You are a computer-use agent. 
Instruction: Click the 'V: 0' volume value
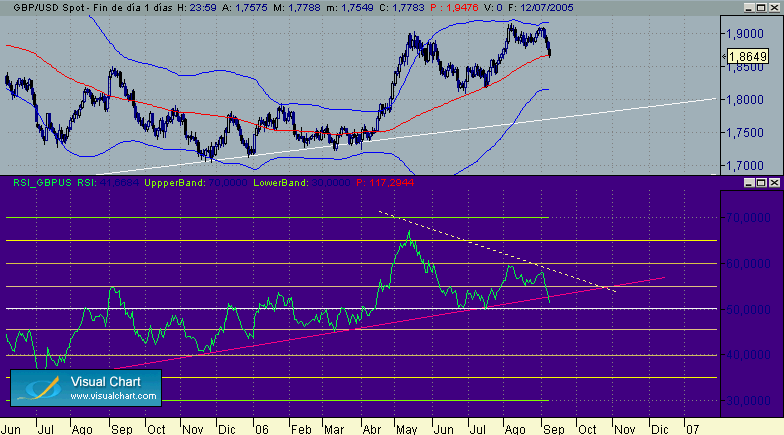[x=493, y=8]
